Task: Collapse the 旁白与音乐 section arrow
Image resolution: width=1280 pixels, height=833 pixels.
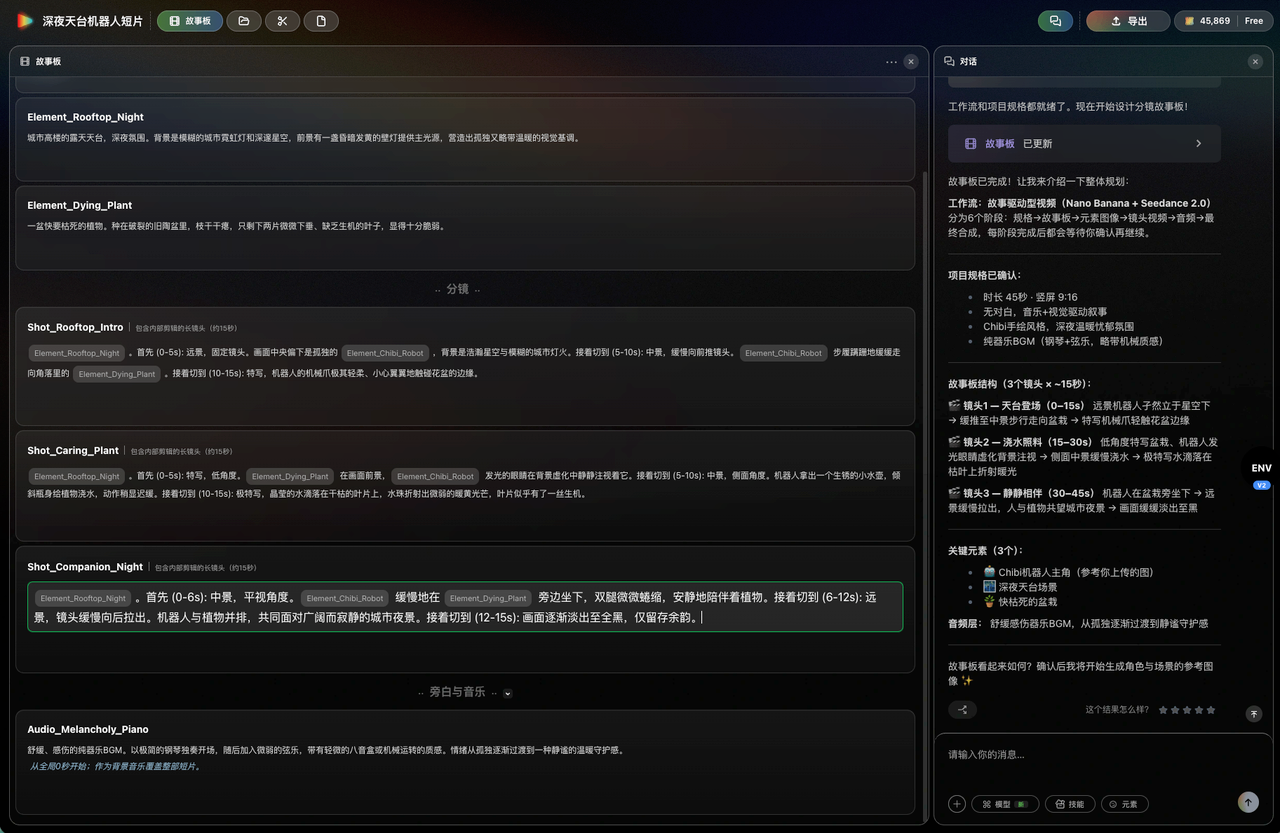Action: pyautogui.click(x=507, y=693)
